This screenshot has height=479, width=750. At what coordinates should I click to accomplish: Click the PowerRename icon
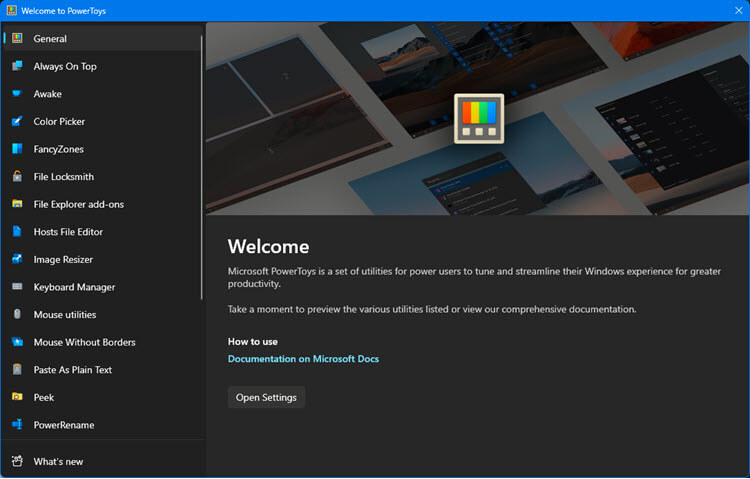coord(17,425)
